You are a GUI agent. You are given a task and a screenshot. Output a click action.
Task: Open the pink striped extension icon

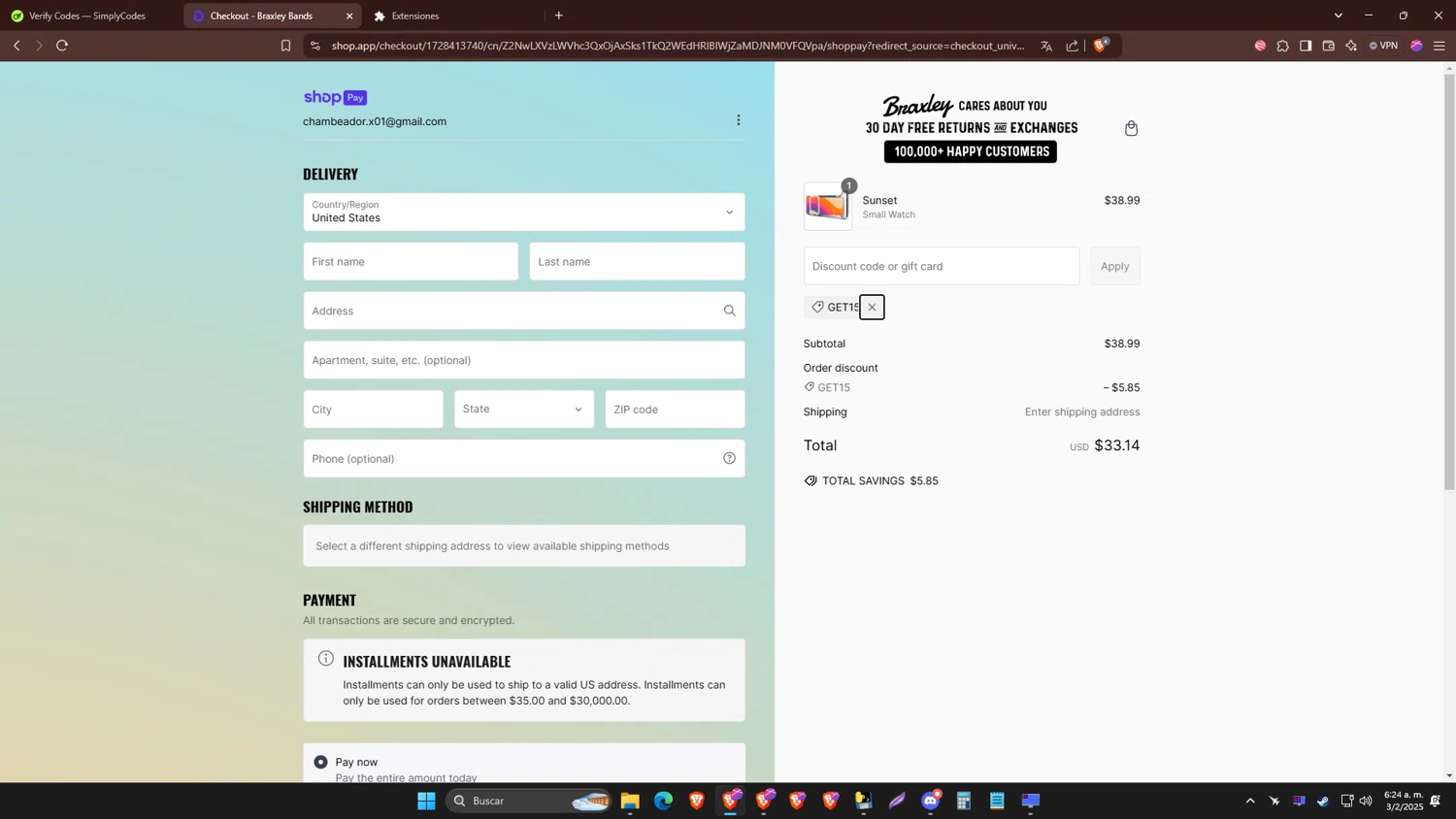click(x=1260, y=46)
